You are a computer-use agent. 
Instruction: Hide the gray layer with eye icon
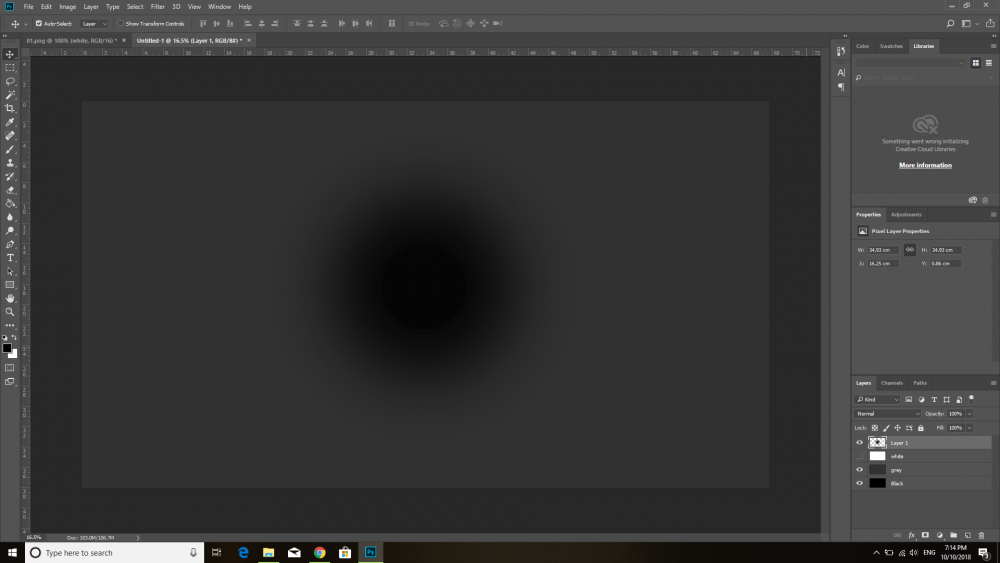coord(859,469)
